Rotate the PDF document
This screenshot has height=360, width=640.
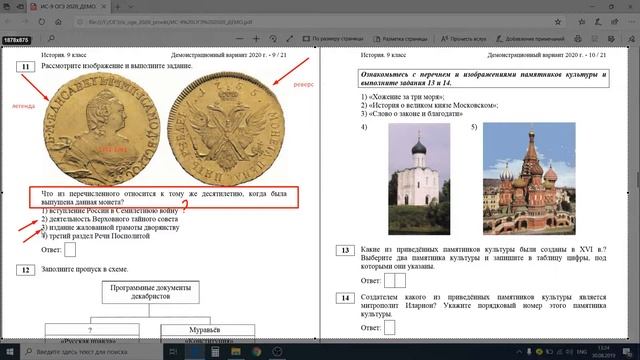click(x=273, y=39)
